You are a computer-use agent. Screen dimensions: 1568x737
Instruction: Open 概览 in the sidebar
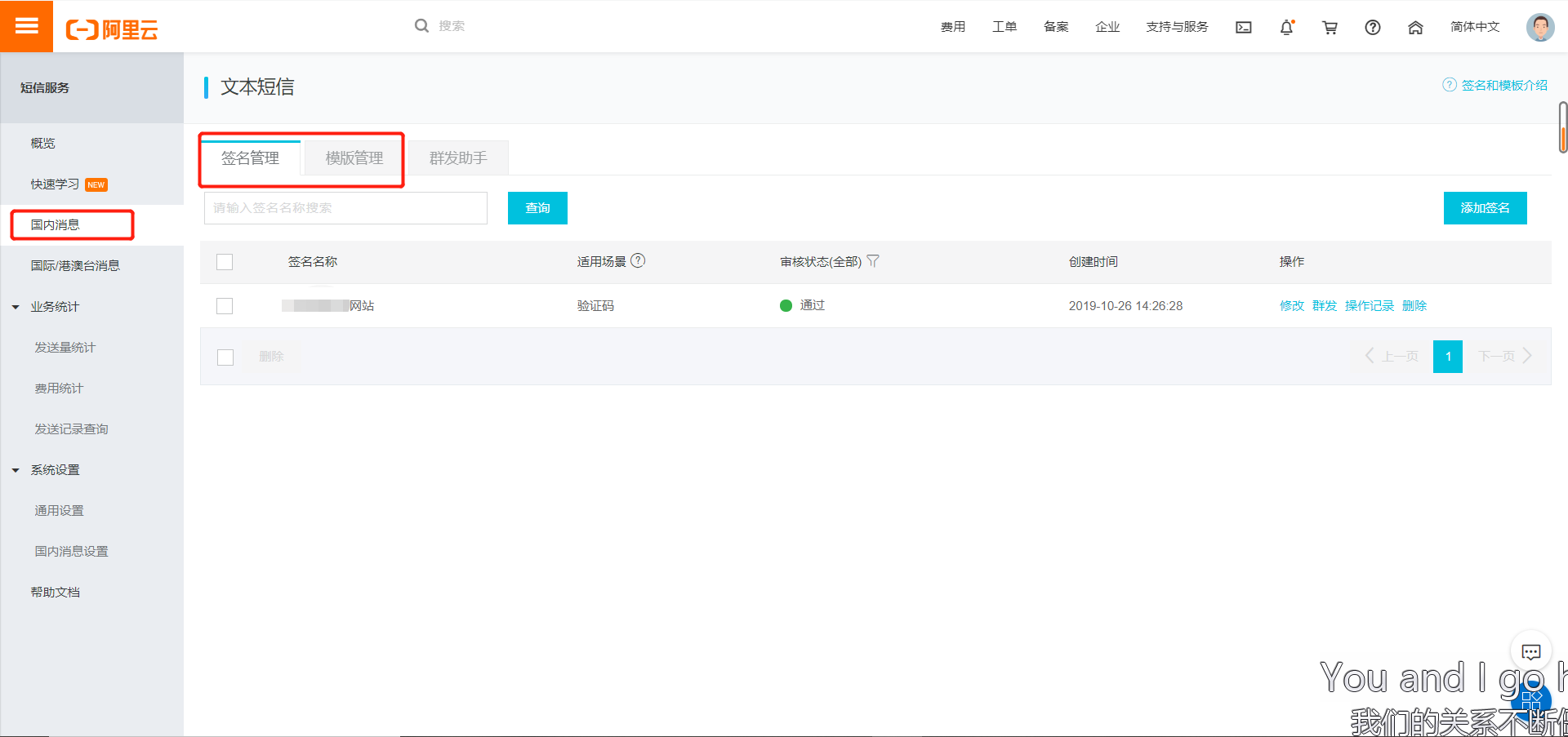point(43,144)
